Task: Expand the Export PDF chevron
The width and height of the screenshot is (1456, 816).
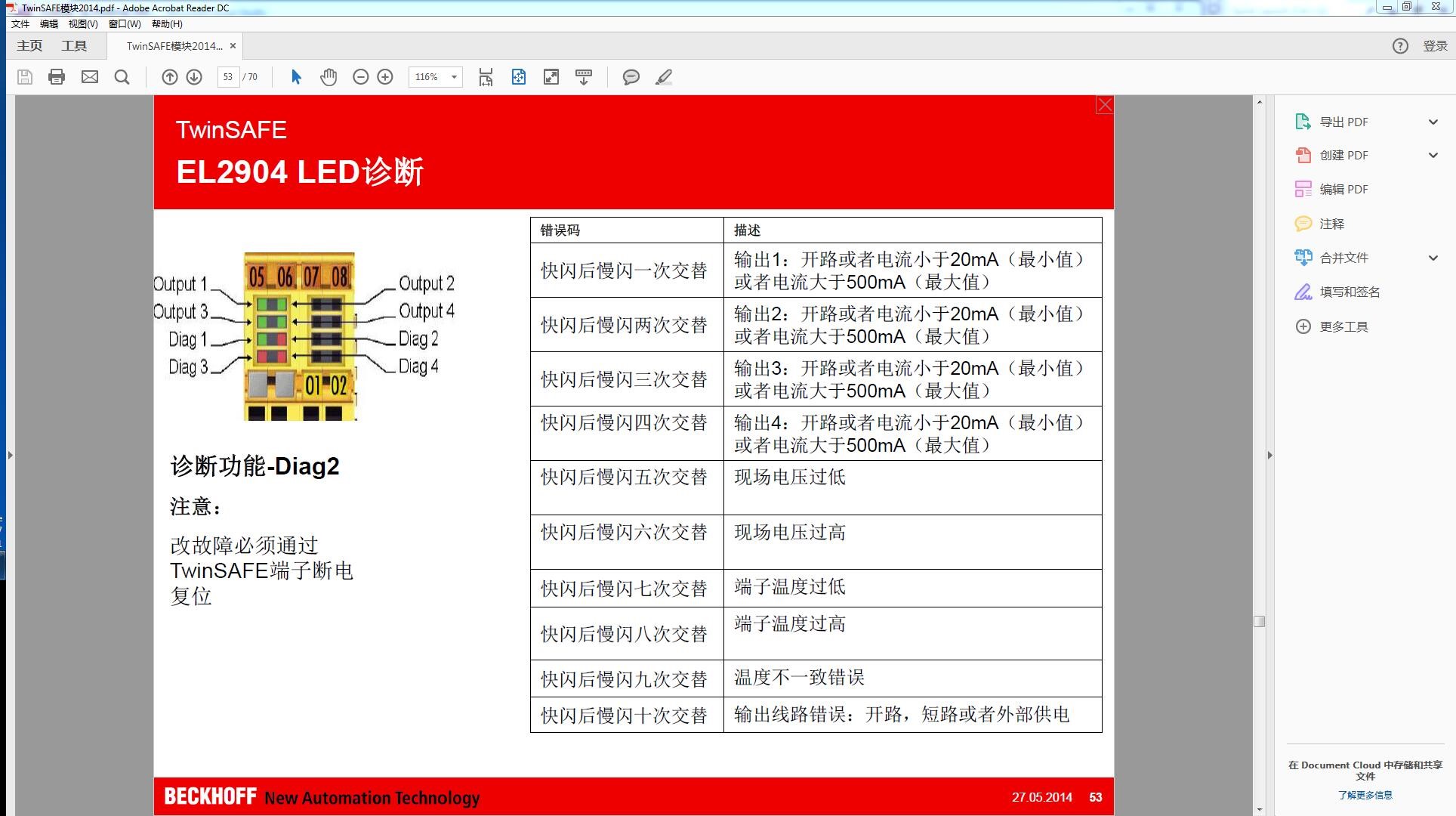Action: point(1433,122)
